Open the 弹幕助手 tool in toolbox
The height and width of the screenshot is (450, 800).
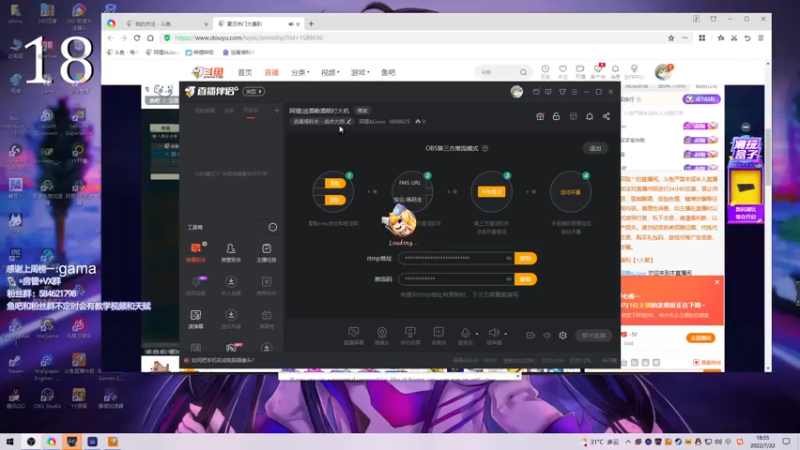point(196,252)
